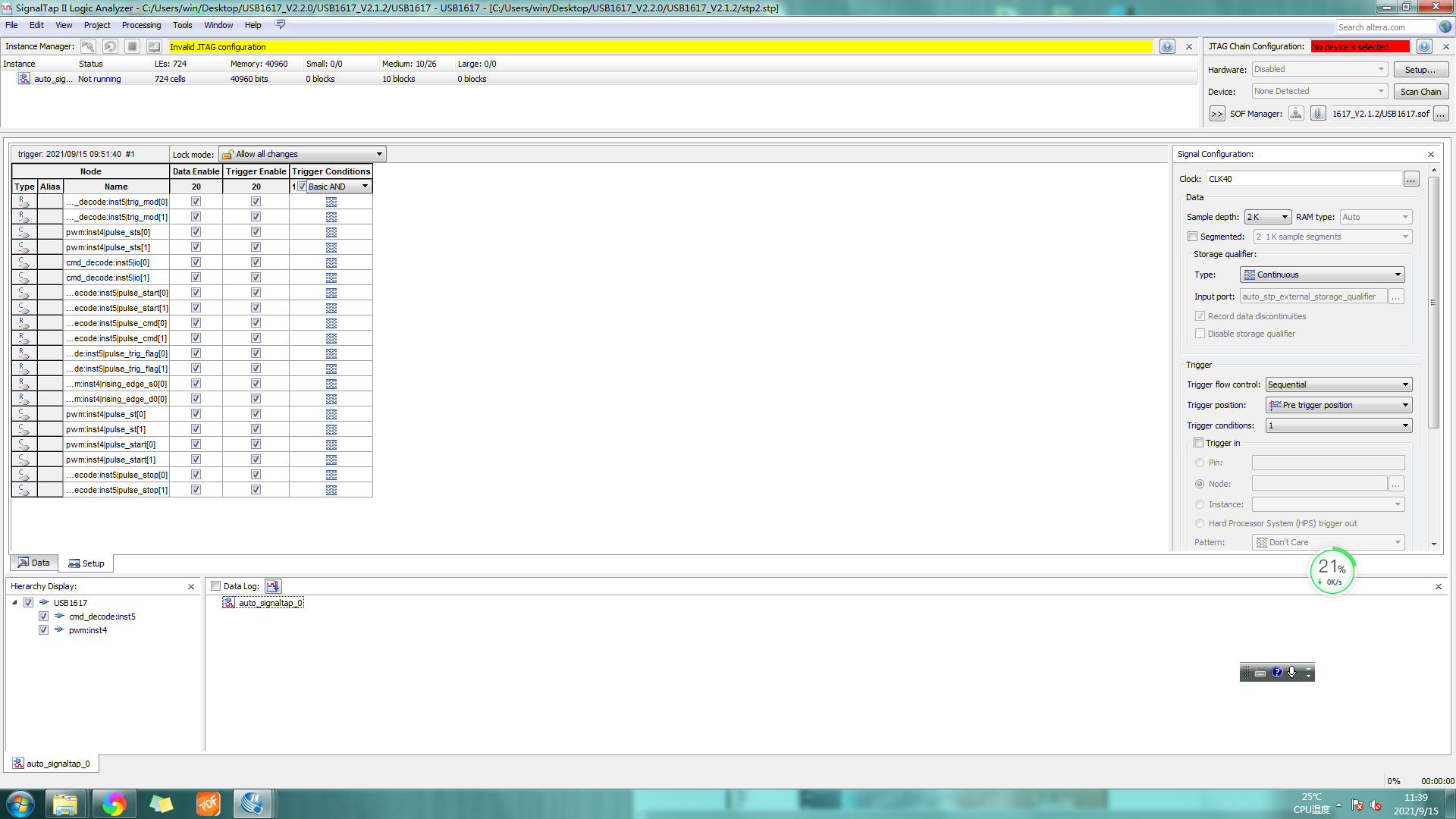The image size is (1456, 819).
Task: Click the signal configuration clock edit icon
Action: [x=1412, y=179]
